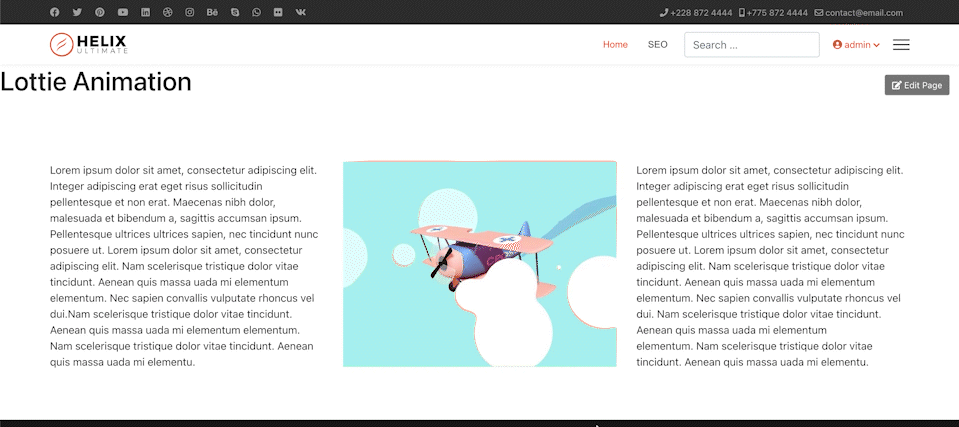Image resolution: width=959 pixels, height=427 pixels.
Task: Click the Helix Ultimate logo
Action: [89, 45]
